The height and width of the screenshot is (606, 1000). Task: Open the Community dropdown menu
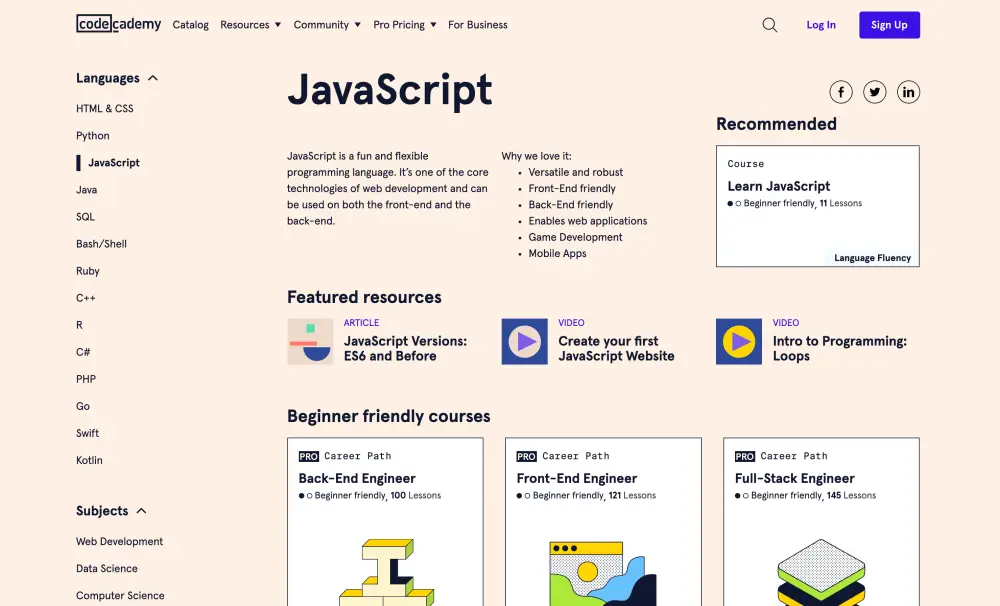326,24
